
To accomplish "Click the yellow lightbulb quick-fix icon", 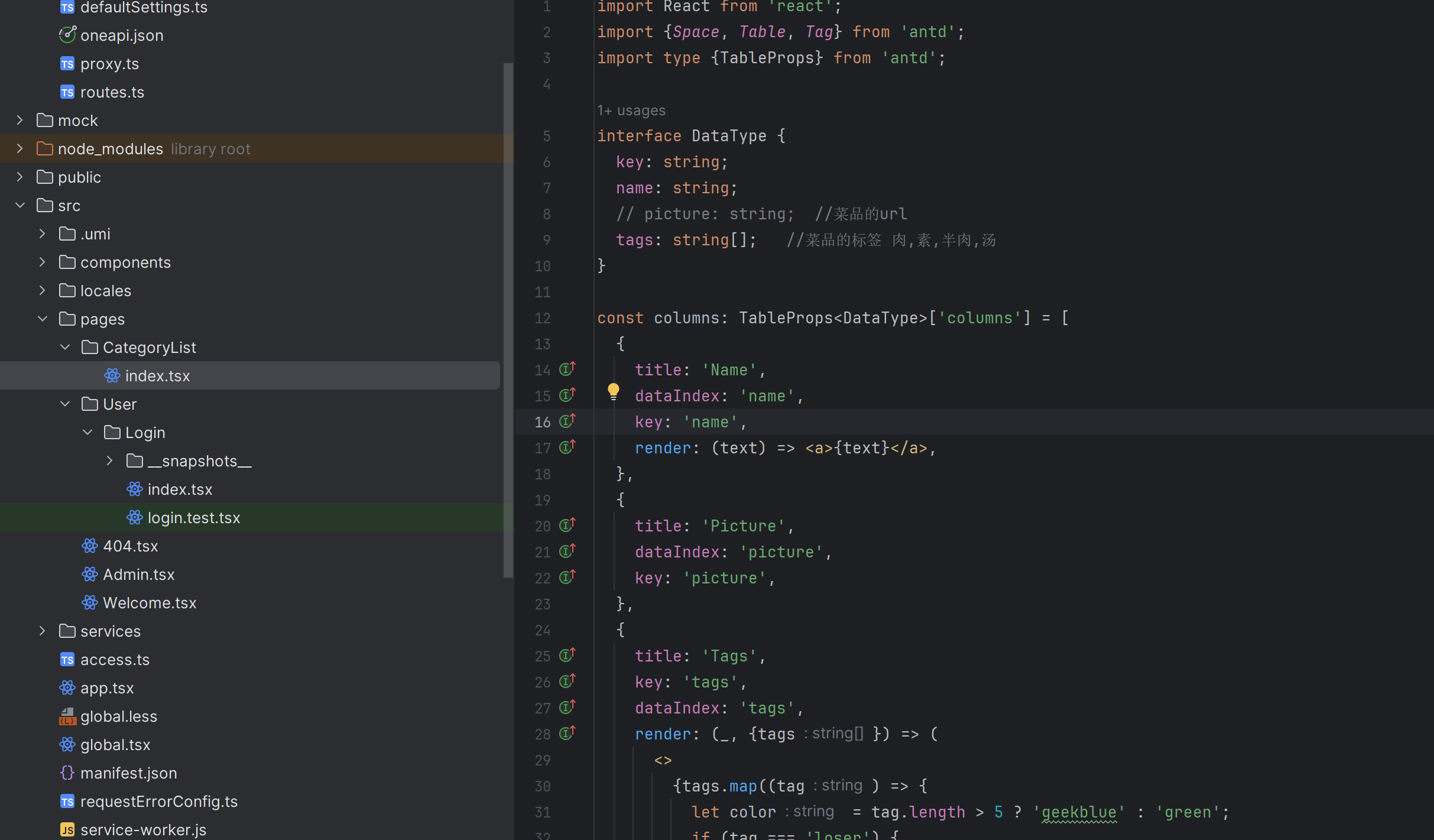I will pos(614,391).
